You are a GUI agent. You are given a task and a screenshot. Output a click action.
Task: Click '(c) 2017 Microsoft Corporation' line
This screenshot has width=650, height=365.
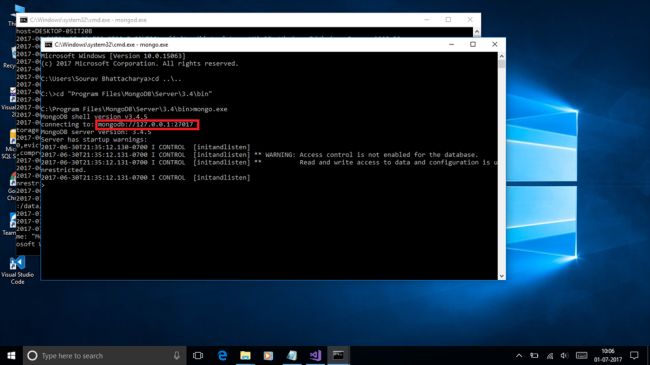[140, 63]
